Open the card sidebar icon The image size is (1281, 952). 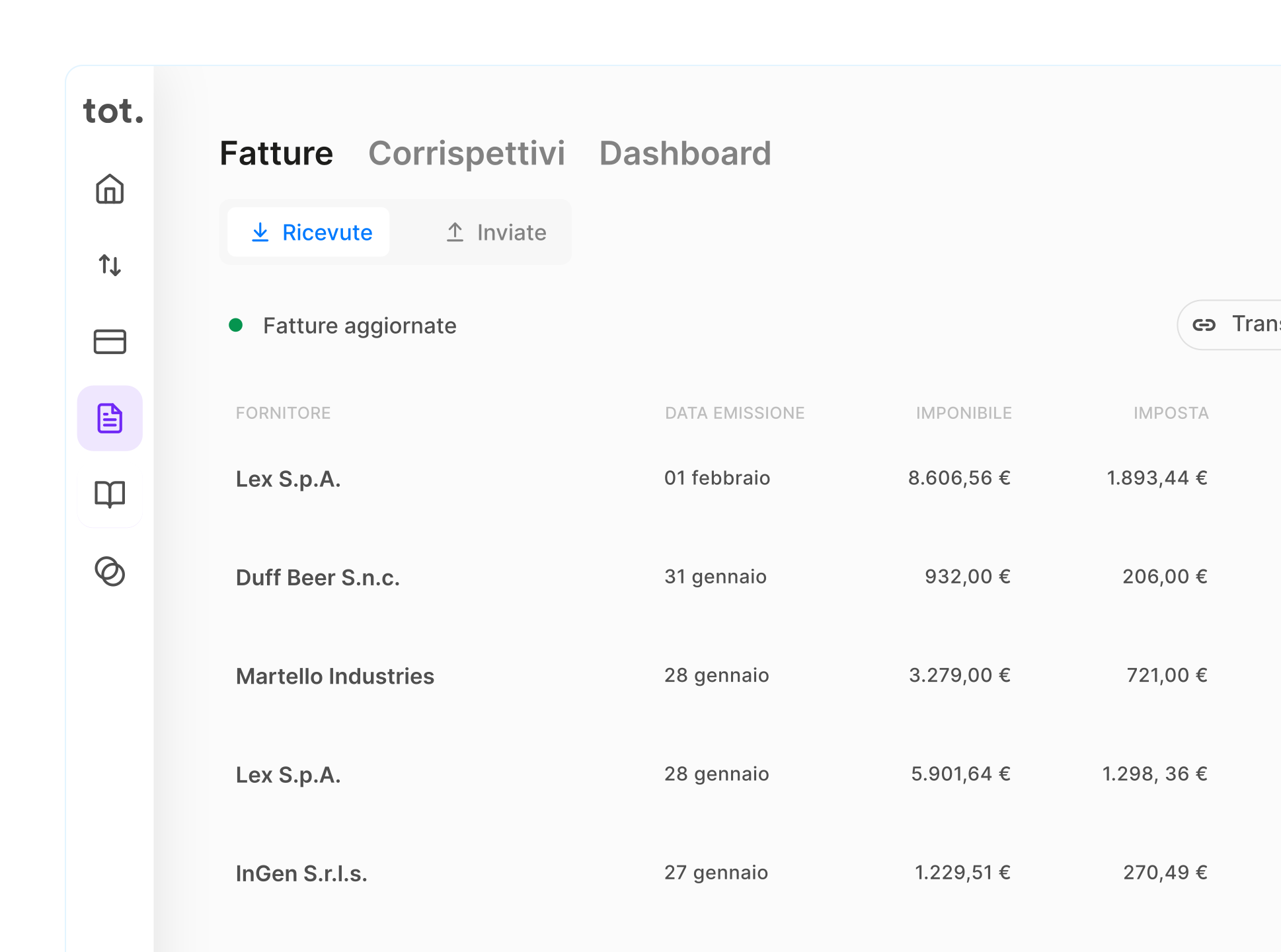(110, 342)
